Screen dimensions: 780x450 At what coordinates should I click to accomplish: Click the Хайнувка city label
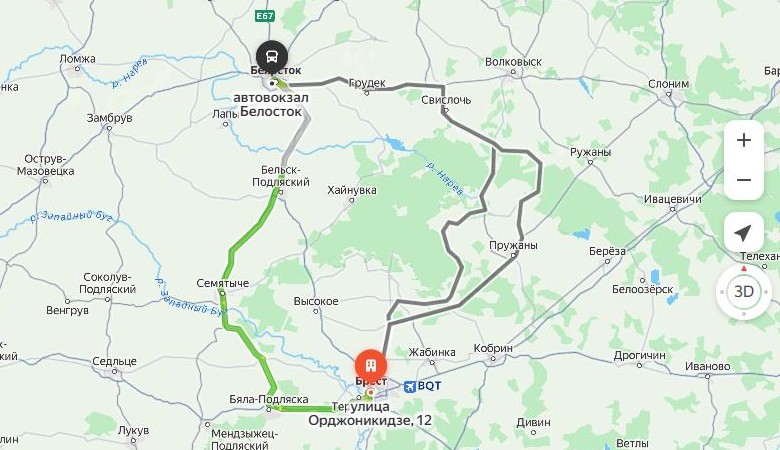[x=352, y=190]
